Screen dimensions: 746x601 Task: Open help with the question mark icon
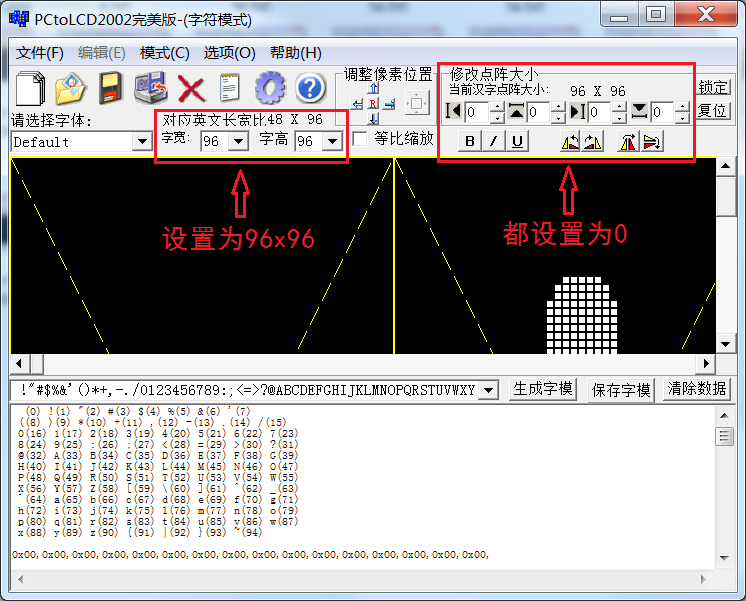(x=310, y=88)
